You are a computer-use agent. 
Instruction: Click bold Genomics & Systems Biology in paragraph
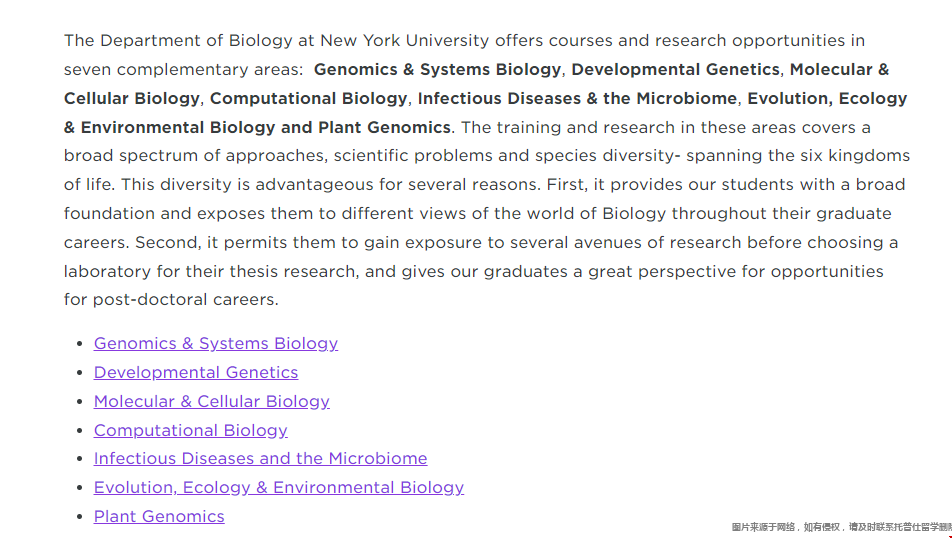(437, 70)
